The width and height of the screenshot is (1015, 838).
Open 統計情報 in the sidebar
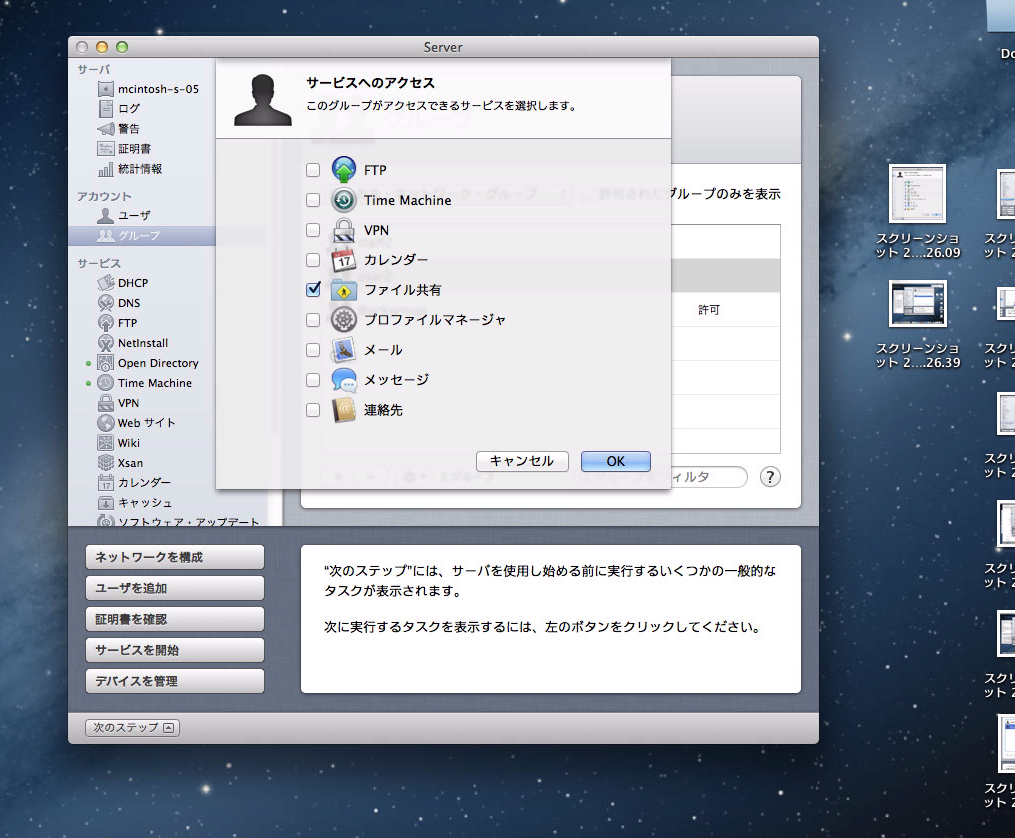[130, 169]
